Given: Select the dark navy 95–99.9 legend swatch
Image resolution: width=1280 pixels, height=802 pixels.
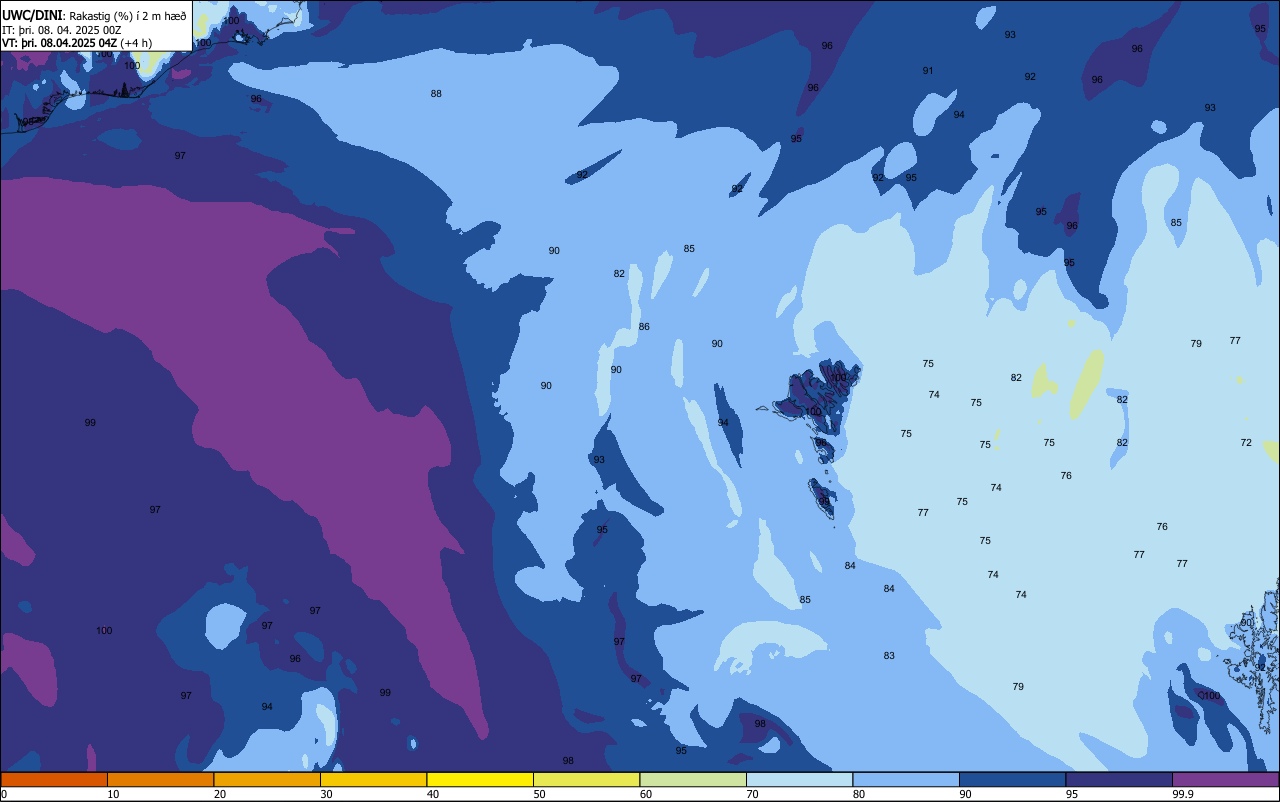Looking at the screenshot, I should [1119, 779].
